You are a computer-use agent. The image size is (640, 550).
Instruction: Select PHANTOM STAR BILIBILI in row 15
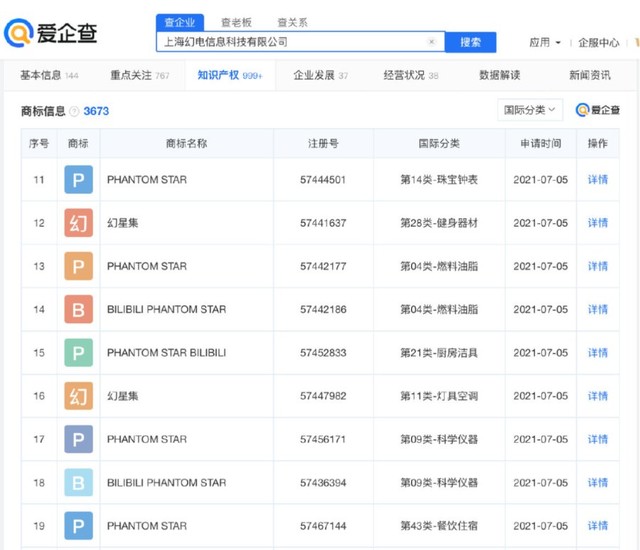point(167,353)
